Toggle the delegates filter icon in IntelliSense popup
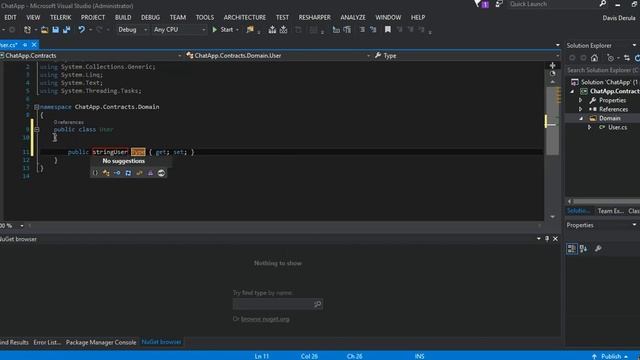The image size is (640, 360). 150,173
